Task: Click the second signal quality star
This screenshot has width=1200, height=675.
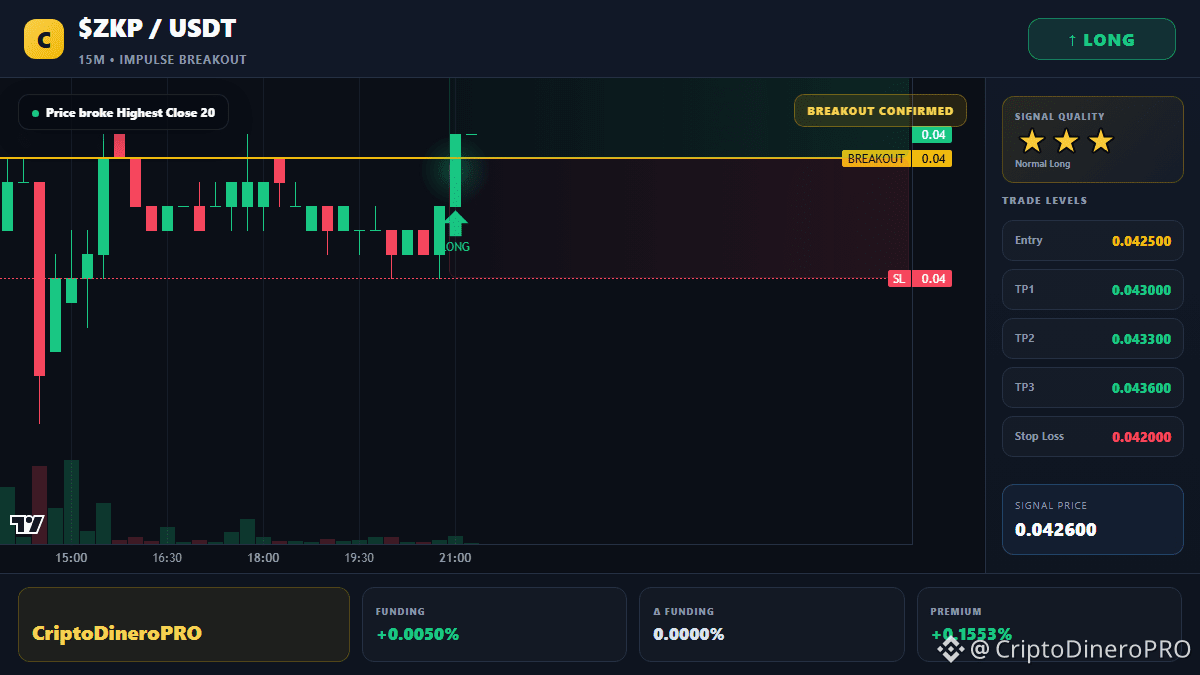Action: click(x=1066, y=141)
